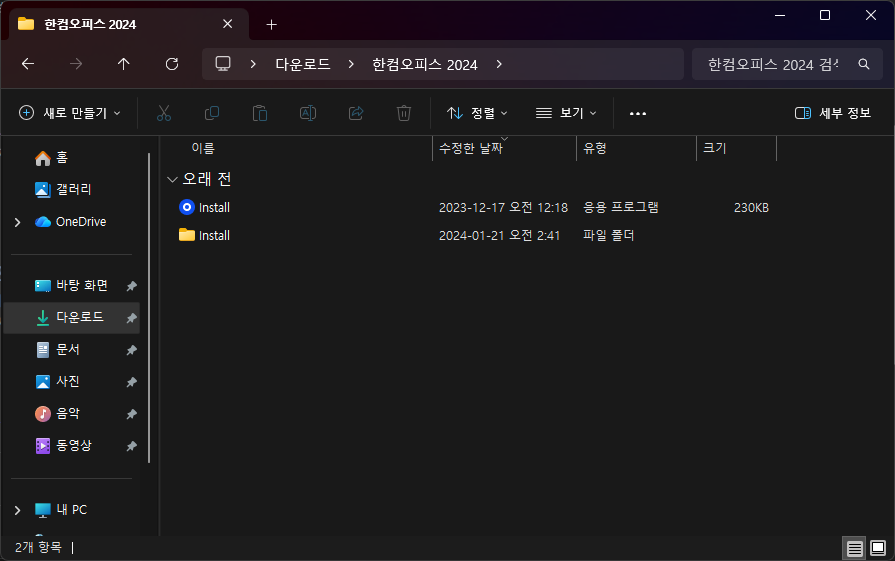
Task: Open OneDrive in the sidebar
Action: click(x=71, y=222)
